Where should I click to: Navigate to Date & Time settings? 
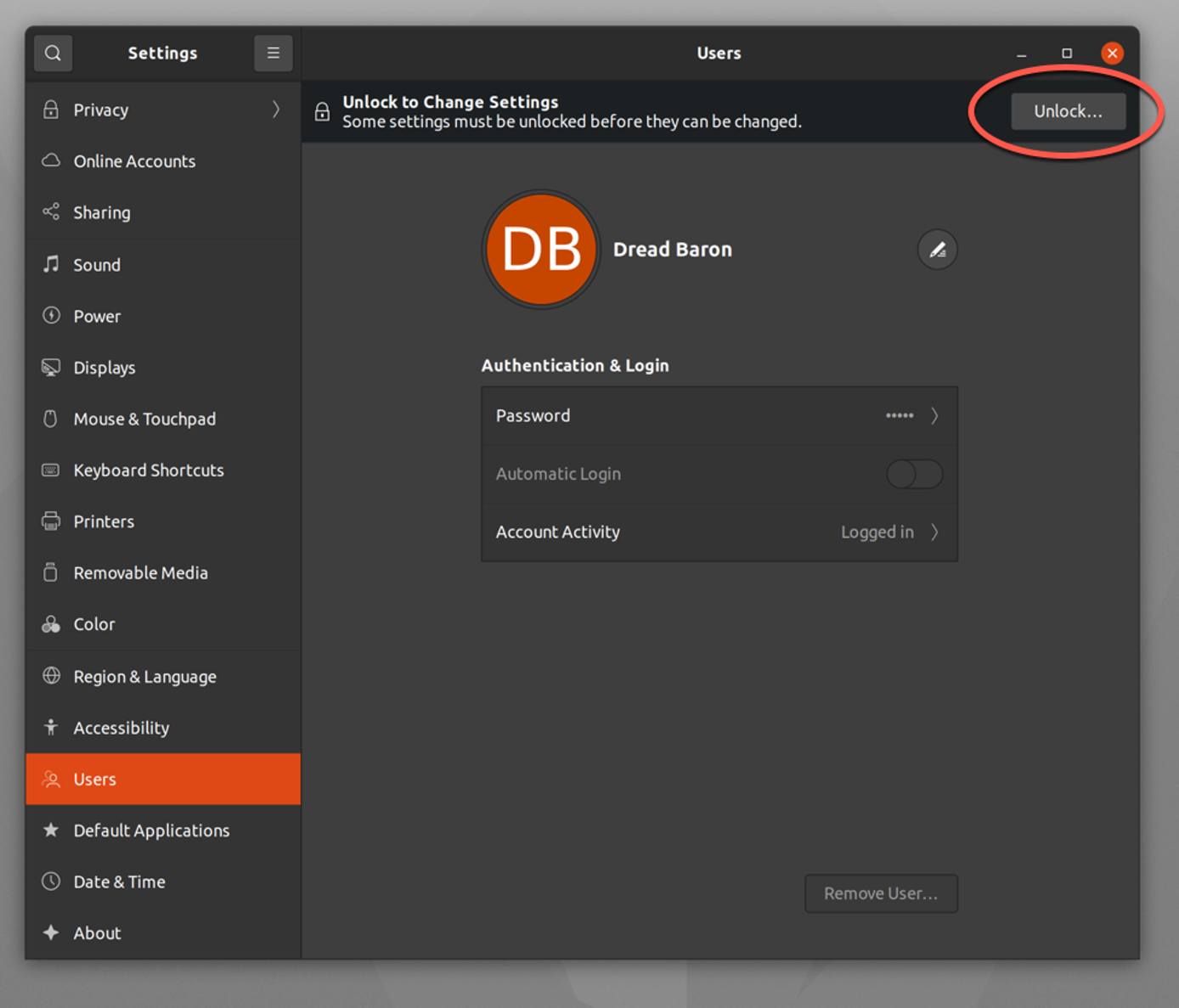point(119,881)
